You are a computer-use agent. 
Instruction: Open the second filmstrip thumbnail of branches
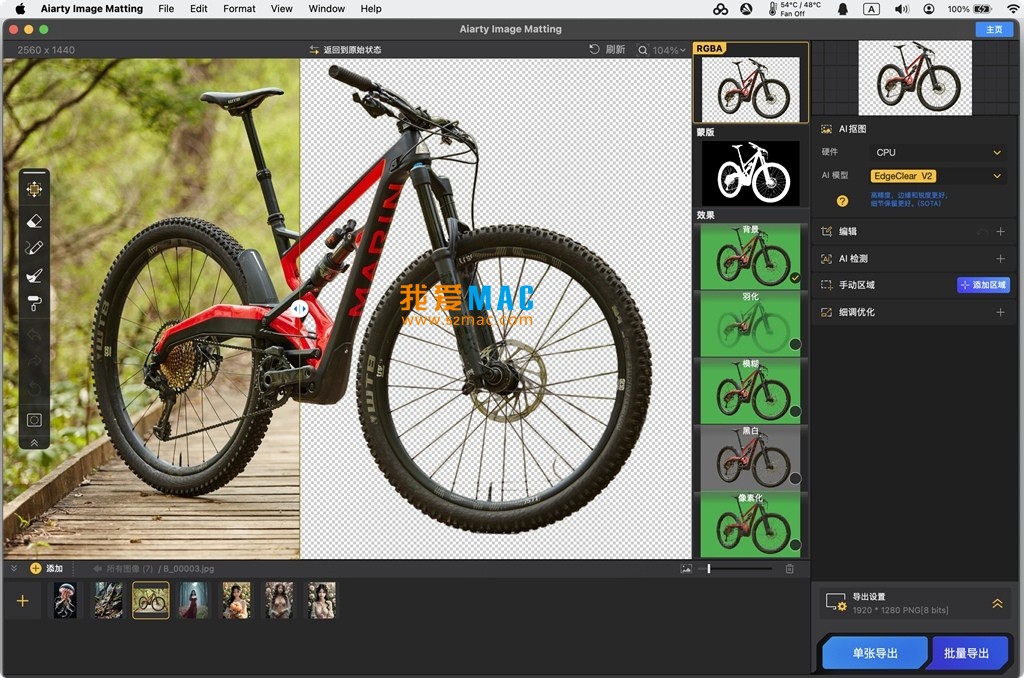pos(108,600)
